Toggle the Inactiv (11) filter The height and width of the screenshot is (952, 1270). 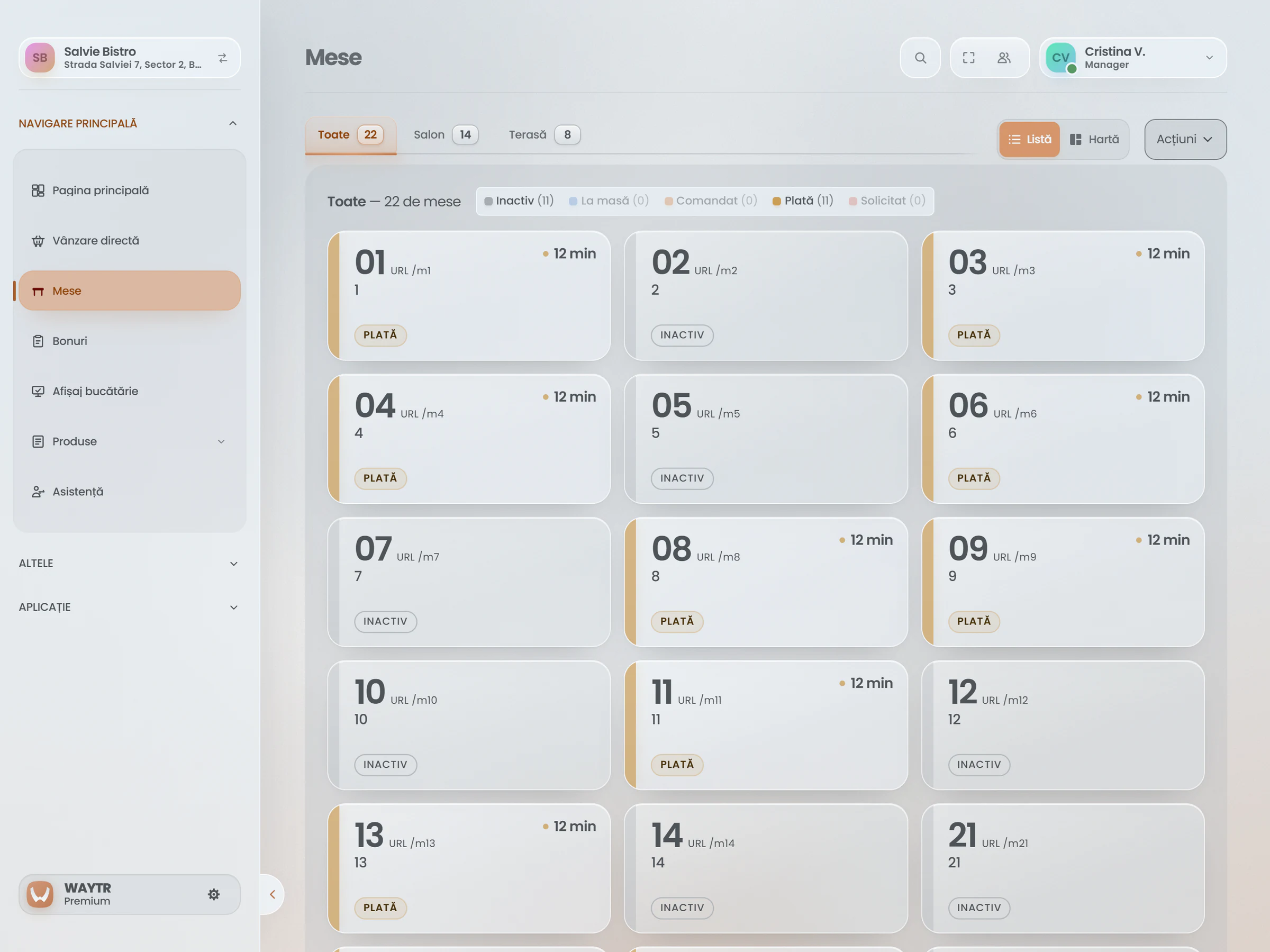(x=519, y=201)
